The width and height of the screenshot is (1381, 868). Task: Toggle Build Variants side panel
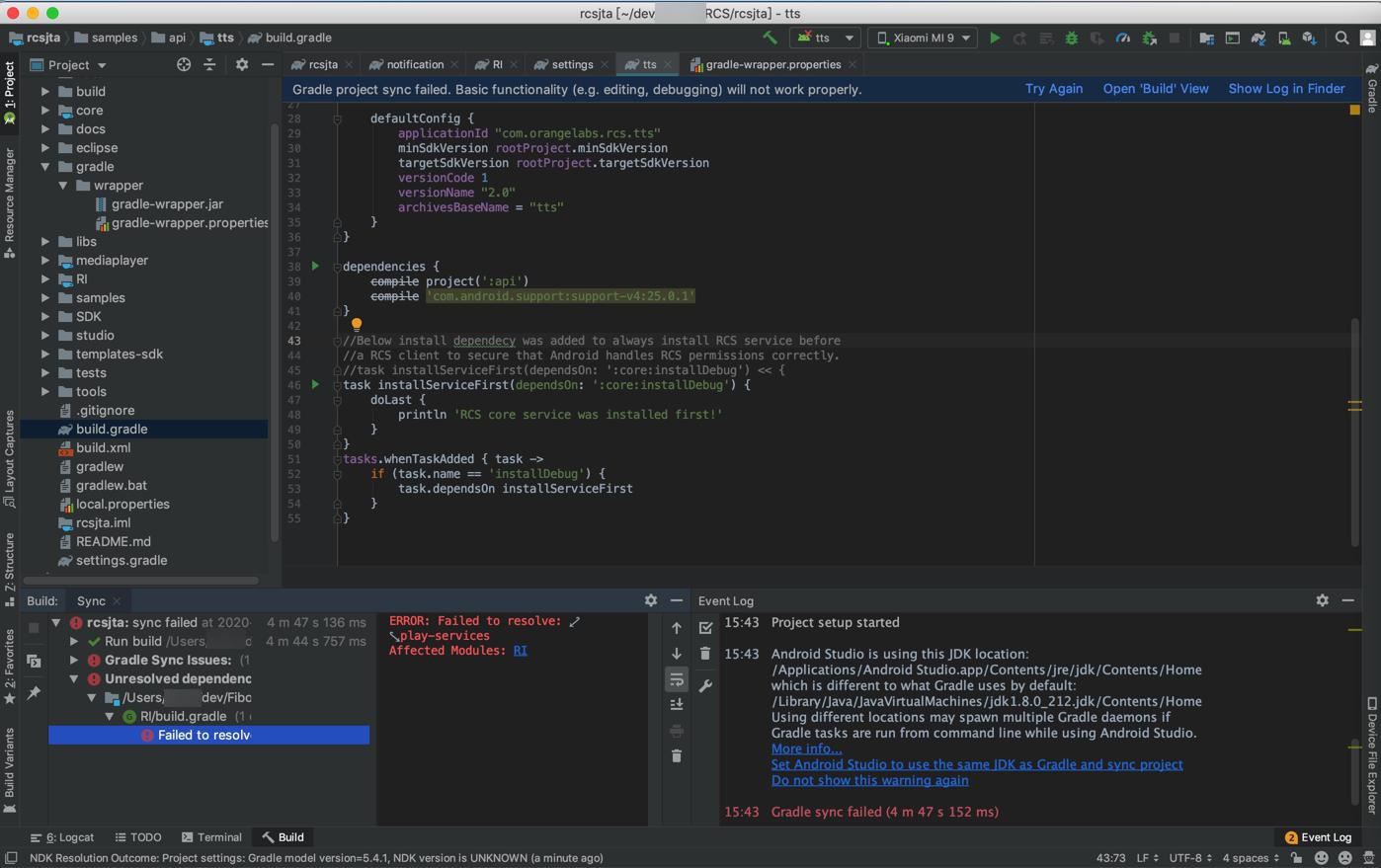click(10, 770)
